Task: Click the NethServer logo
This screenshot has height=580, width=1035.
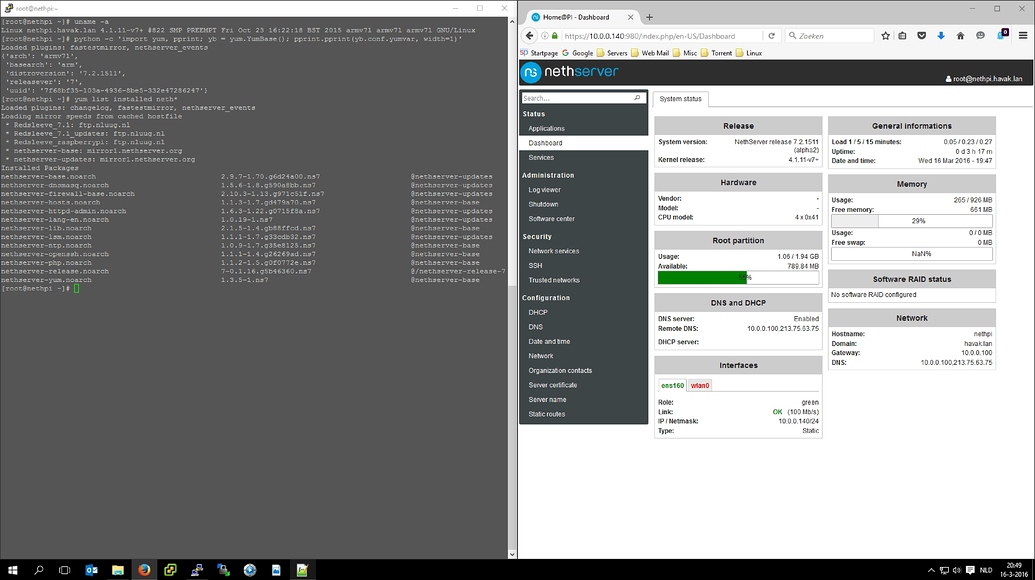Action: 560,72
